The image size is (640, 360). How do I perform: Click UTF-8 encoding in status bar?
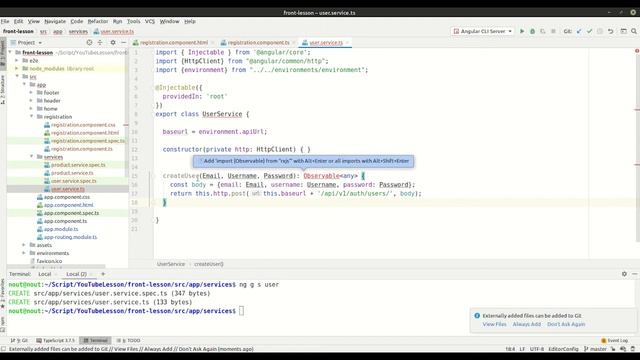point(537,349)
